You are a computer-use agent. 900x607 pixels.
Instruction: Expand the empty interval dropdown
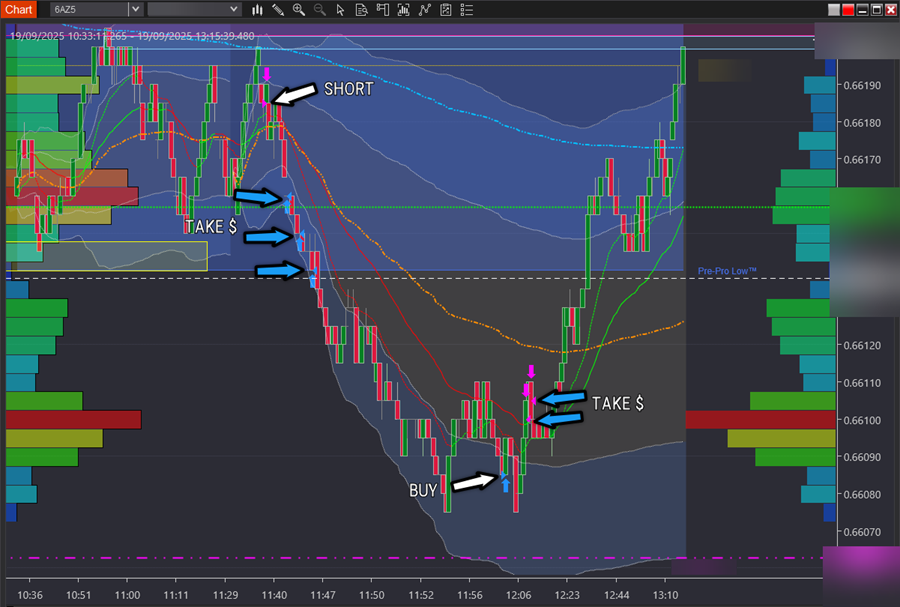[x=234, y=9]
